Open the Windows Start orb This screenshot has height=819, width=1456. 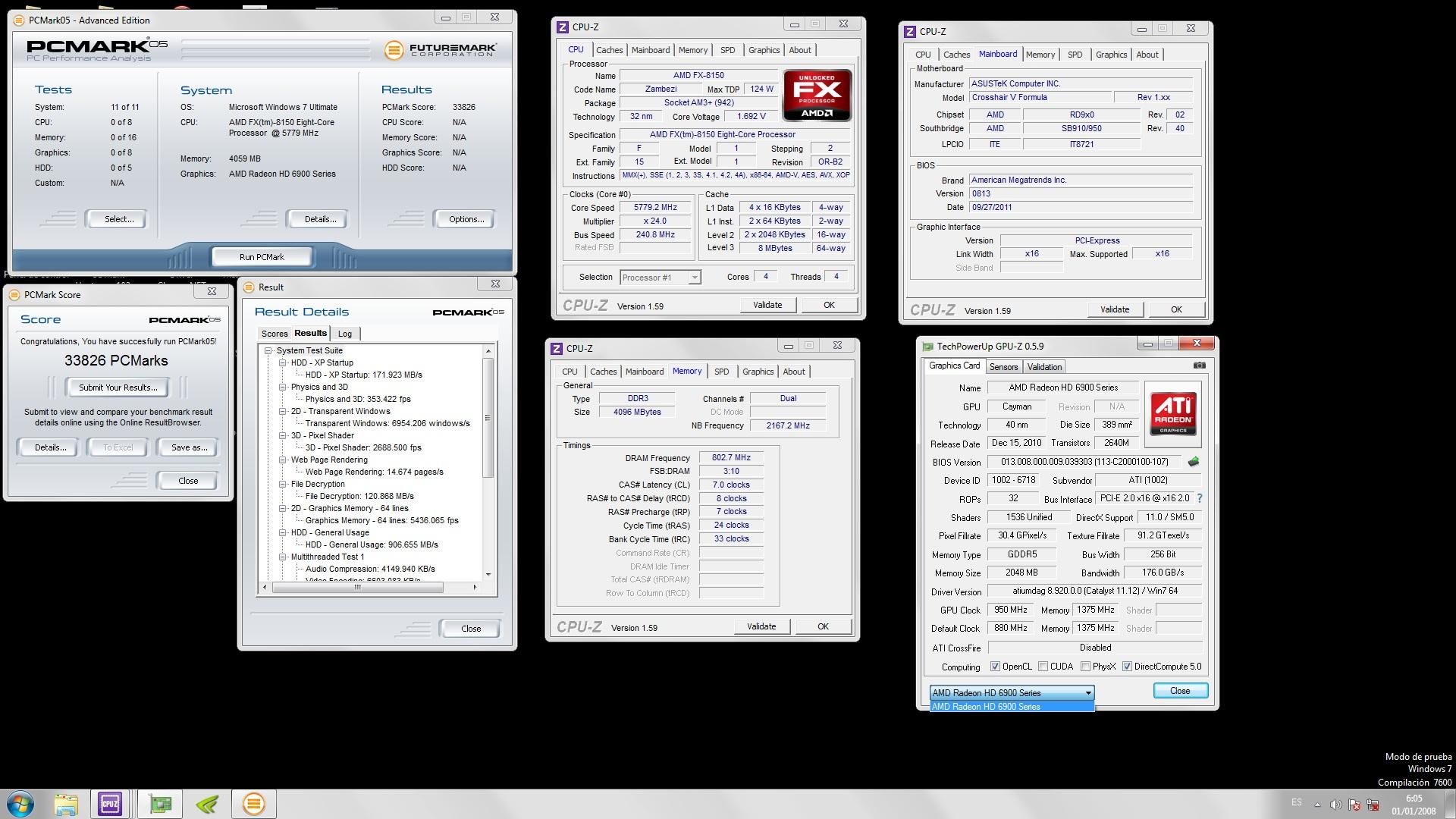pyautogui.click(x=20, y=804)
